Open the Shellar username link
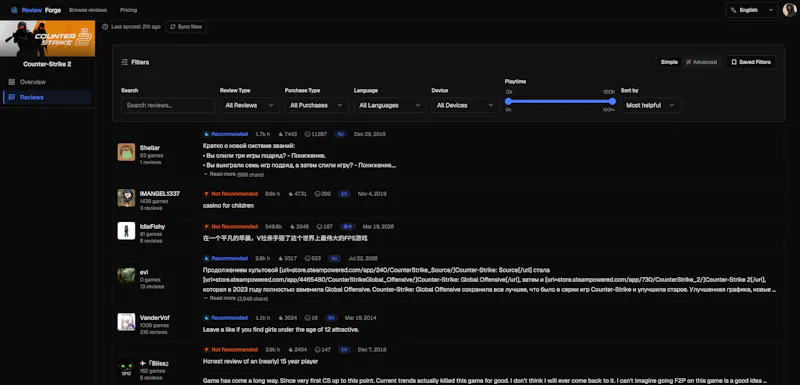The height and width of the screenshot is (385, 800). point(149,148)
